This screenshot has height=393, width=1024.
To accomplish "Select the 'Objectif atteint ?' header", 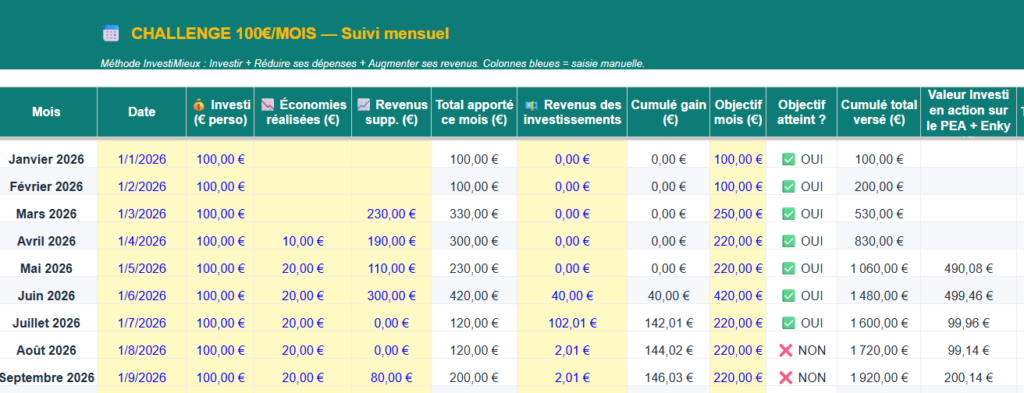I will click(801, 112).
